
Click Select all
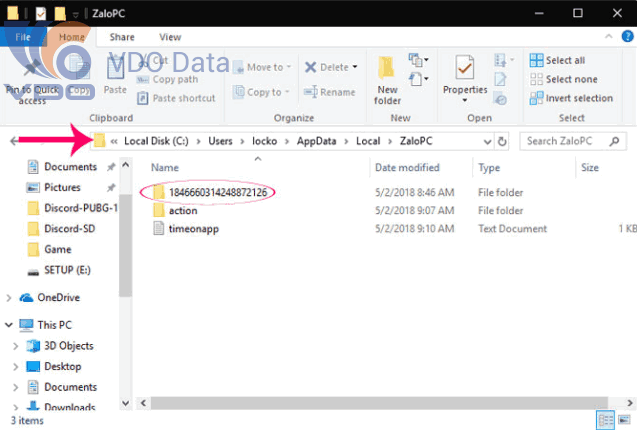[x=558, y=60]
